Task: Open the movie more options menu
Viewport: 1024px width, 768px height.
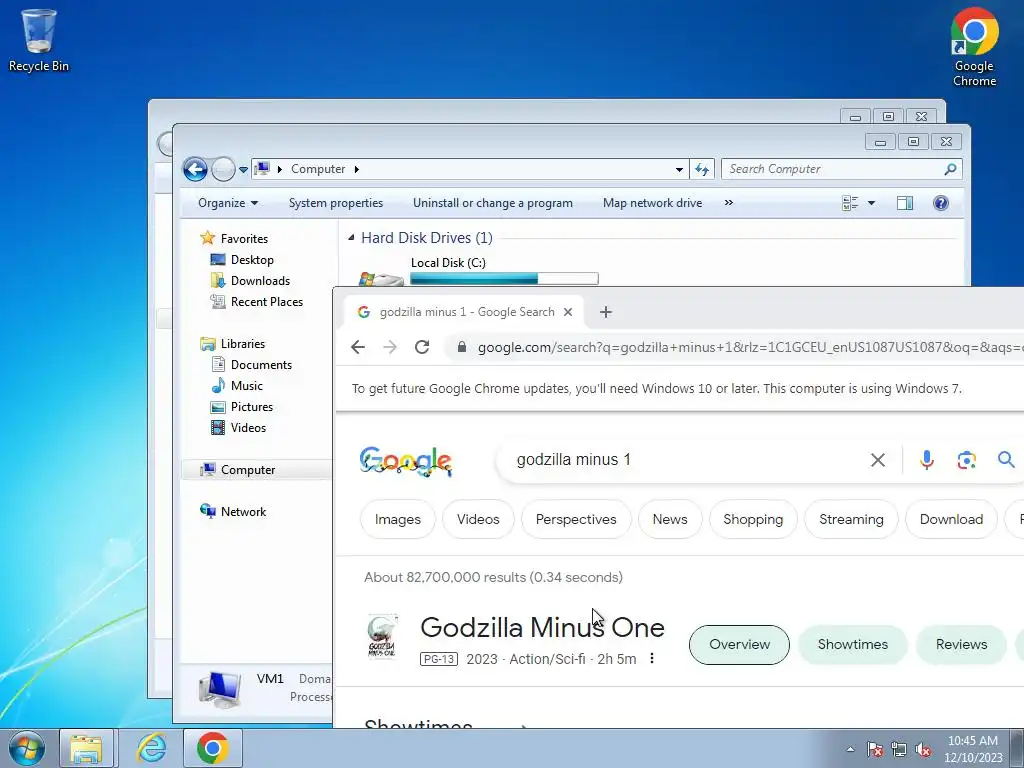Action: pyautogui.click(x=652, y=658)
